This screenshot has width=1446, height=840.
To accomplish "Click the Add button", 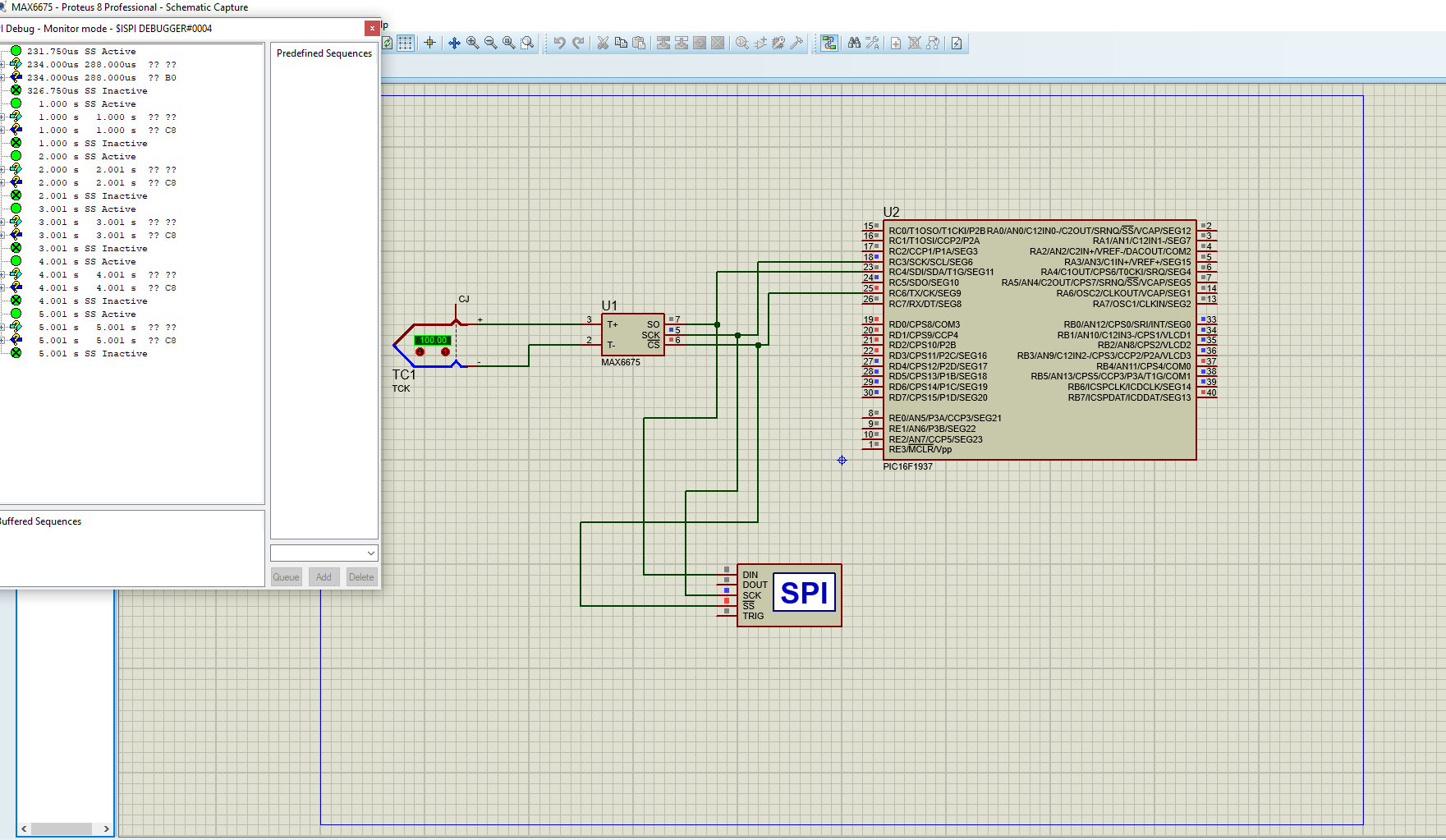I will (324, 577).
